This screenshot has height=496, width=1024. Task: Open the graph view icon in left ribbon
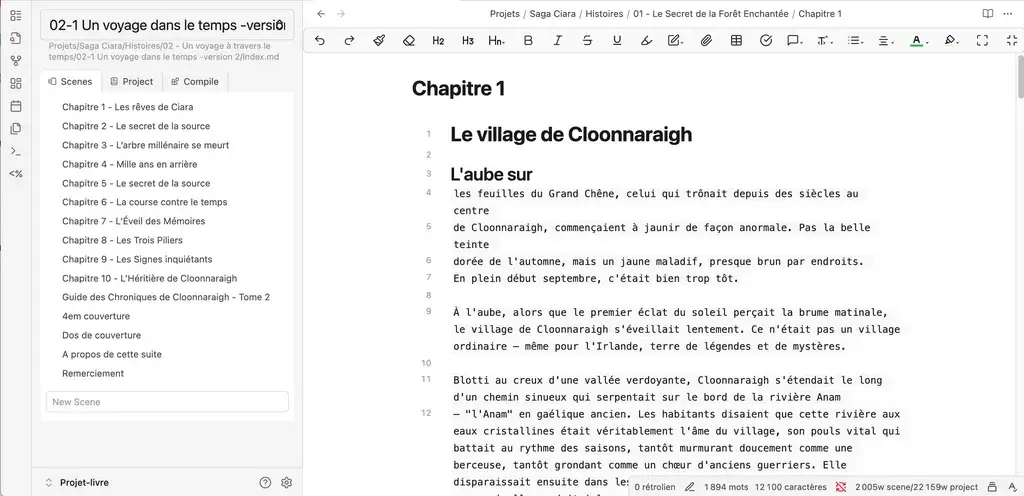click(15, 61)
